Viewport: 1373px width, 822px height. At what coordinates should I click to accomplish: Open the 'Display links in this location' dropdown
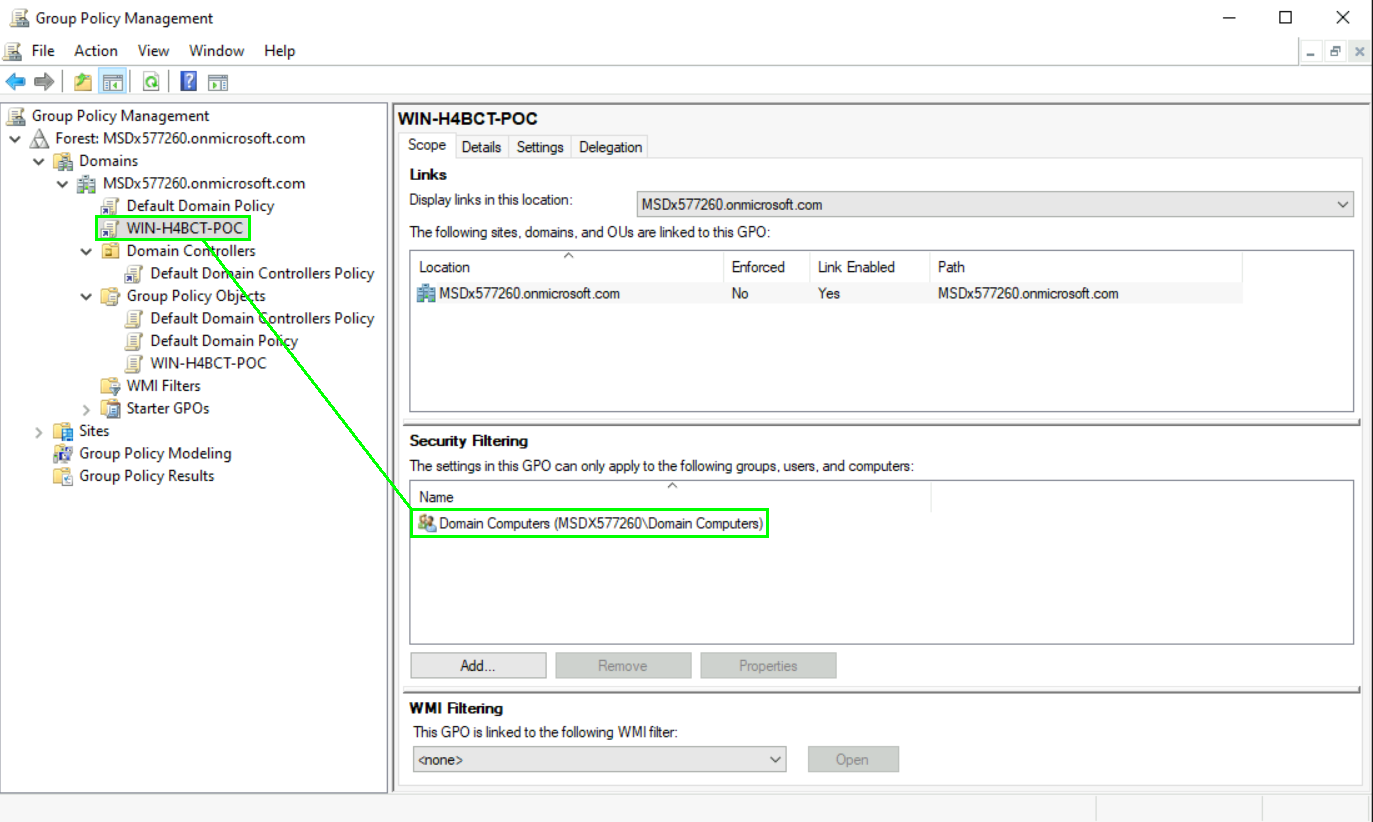click(995, 205)
